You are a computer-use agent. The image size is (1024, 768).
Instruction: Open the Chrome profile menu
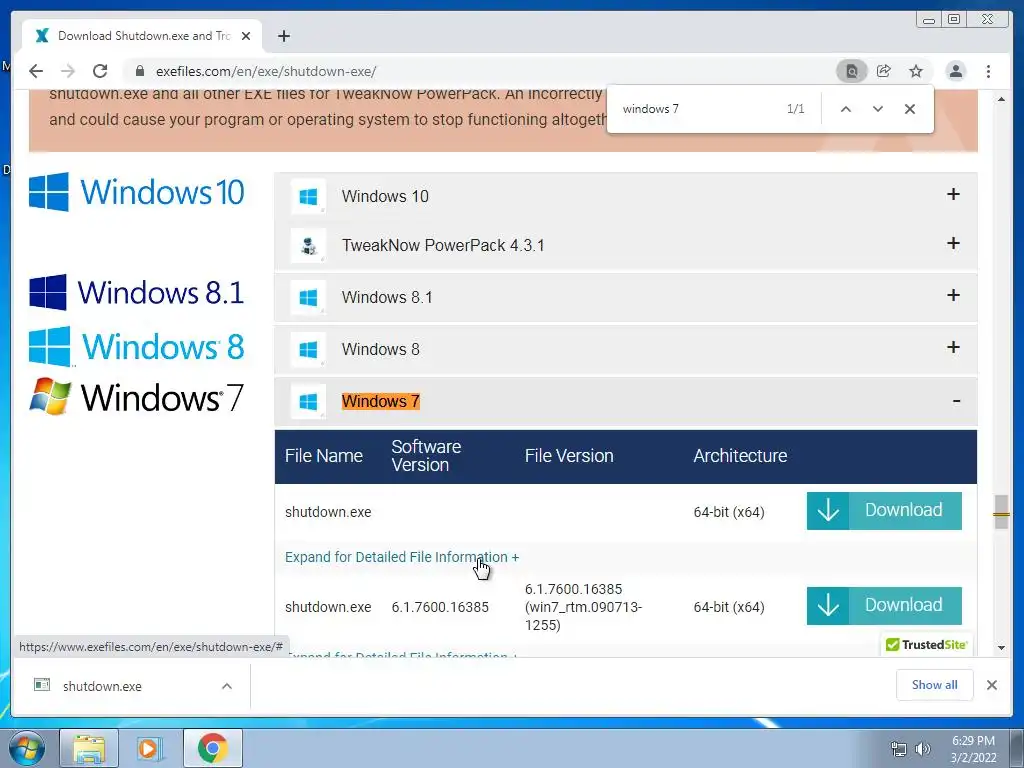pos(955,71)
